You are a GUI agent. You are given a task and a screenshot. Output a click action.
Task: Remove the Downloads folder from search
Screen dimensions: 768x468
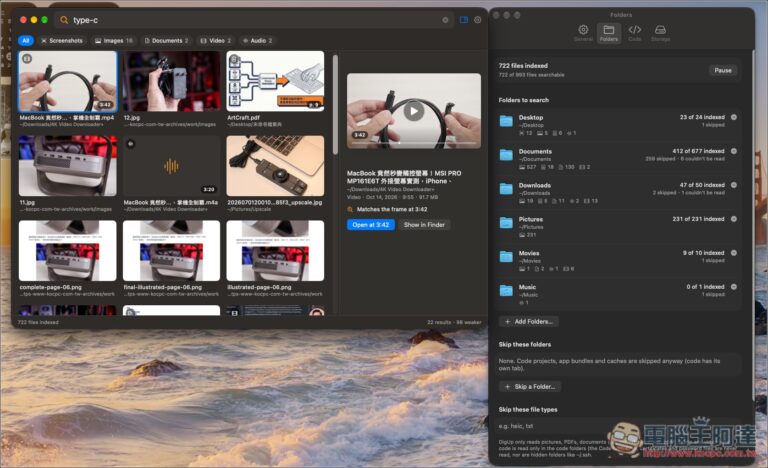734,185
